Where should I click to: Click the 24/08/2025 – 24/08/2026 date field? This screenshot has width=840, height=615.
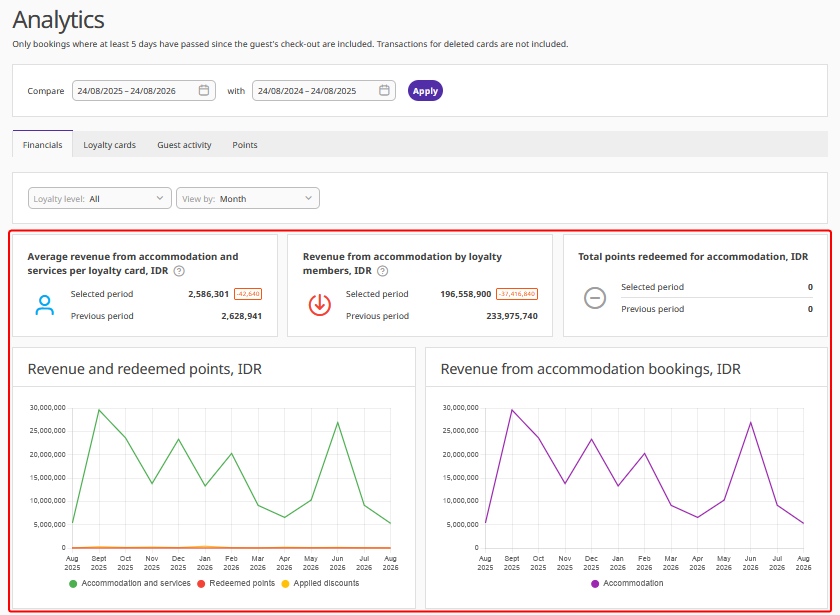(144, 91)
